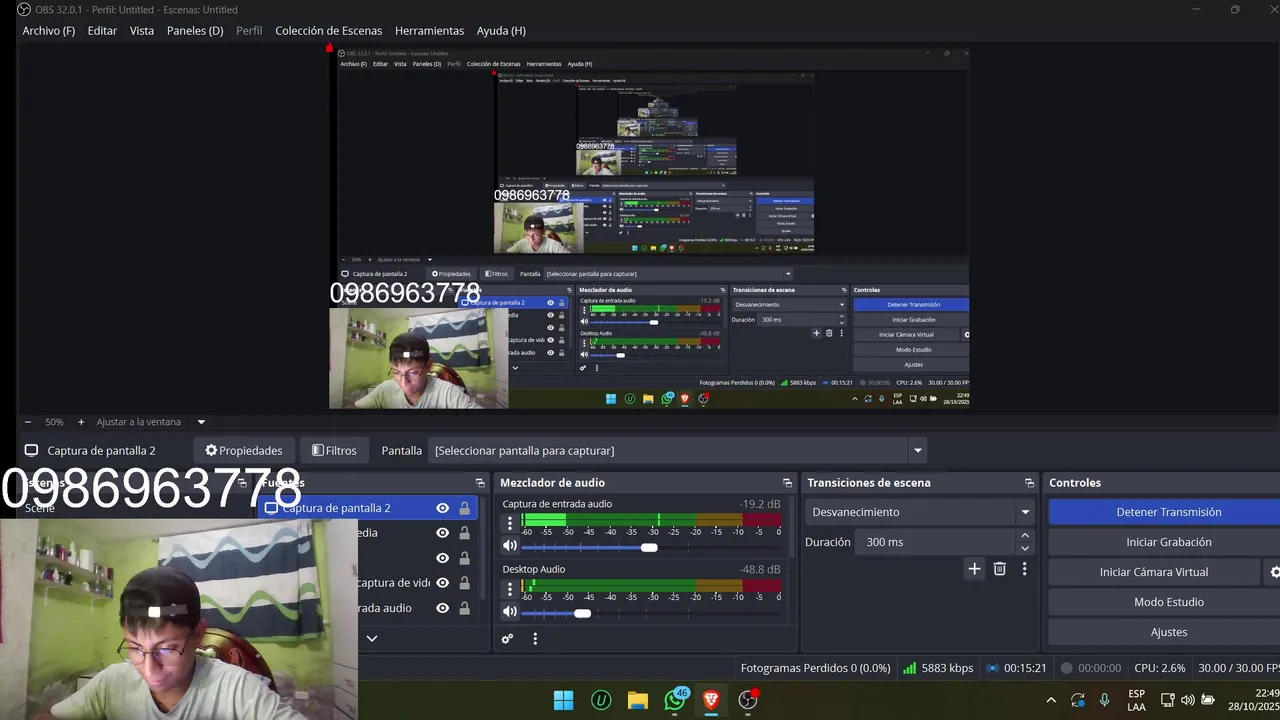Image resolution: width=1280 pixels, height=720 pixels.
Task: Open the Vista menu
Action: 142,31
